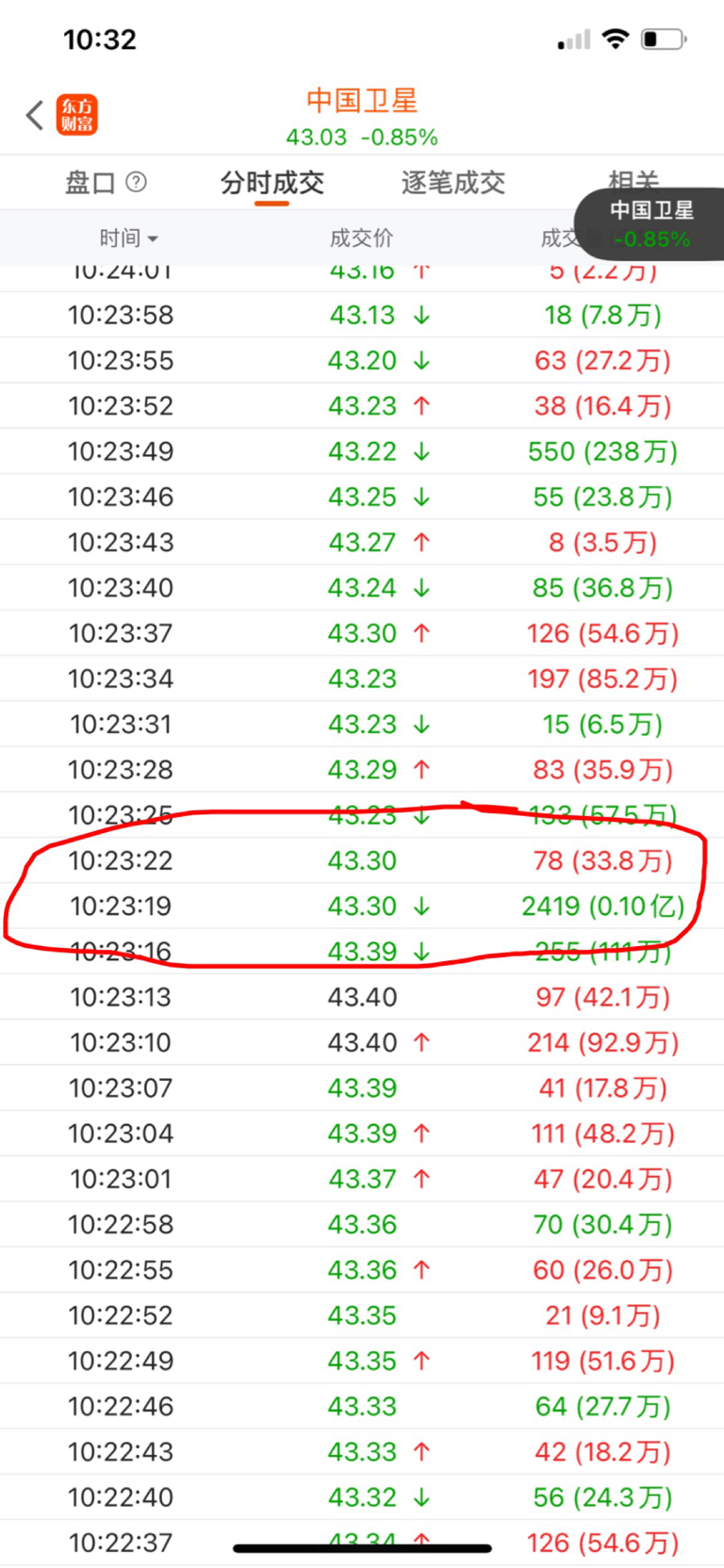Tap the up arrow beside 43.23 at 10:23:52
Screen dimensions: 724x1568
tap(421, 405)
